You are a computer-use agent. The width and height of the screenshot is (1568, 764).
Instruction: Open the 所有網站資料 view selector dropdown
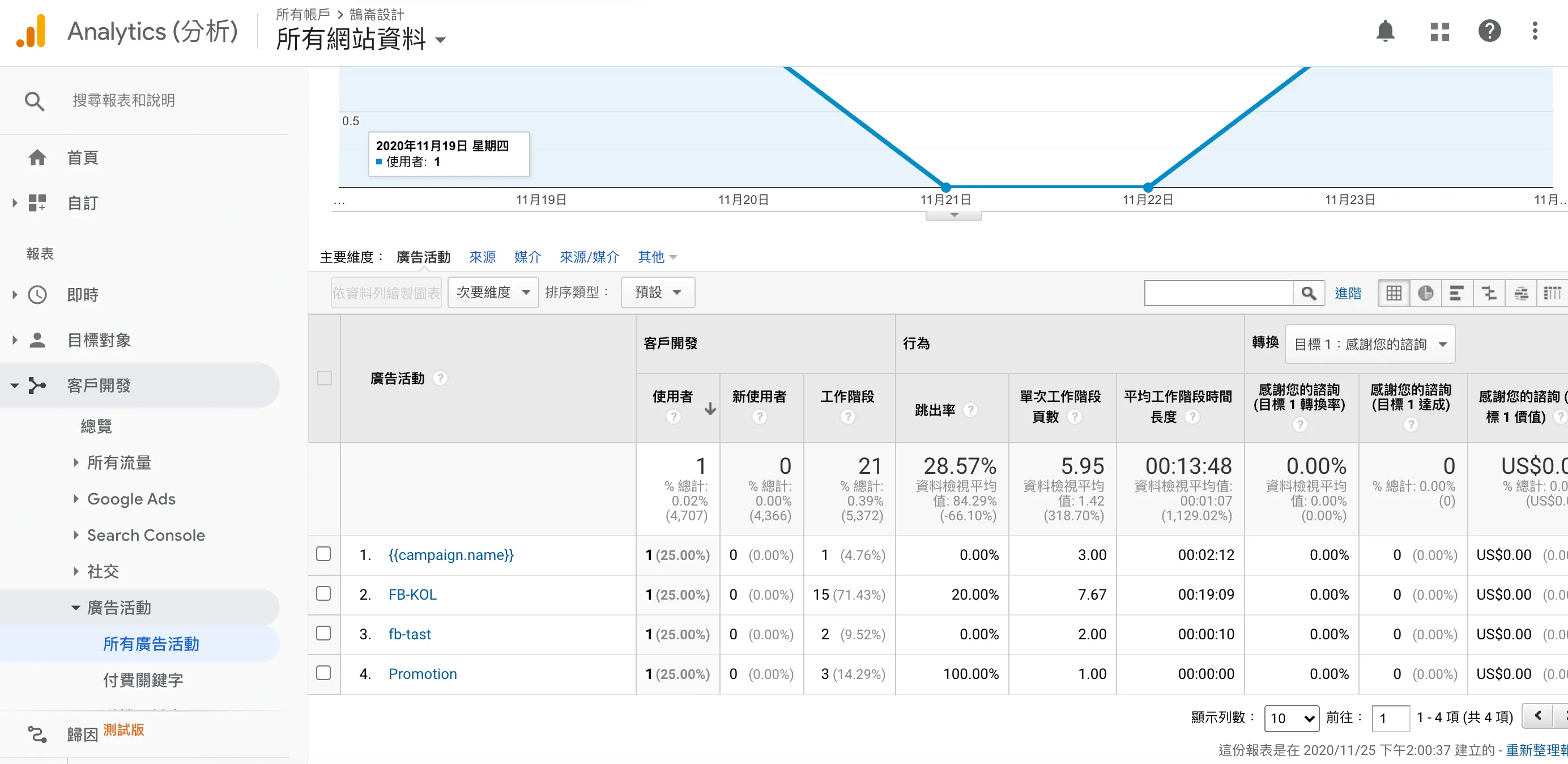click(x=361, y=40)
